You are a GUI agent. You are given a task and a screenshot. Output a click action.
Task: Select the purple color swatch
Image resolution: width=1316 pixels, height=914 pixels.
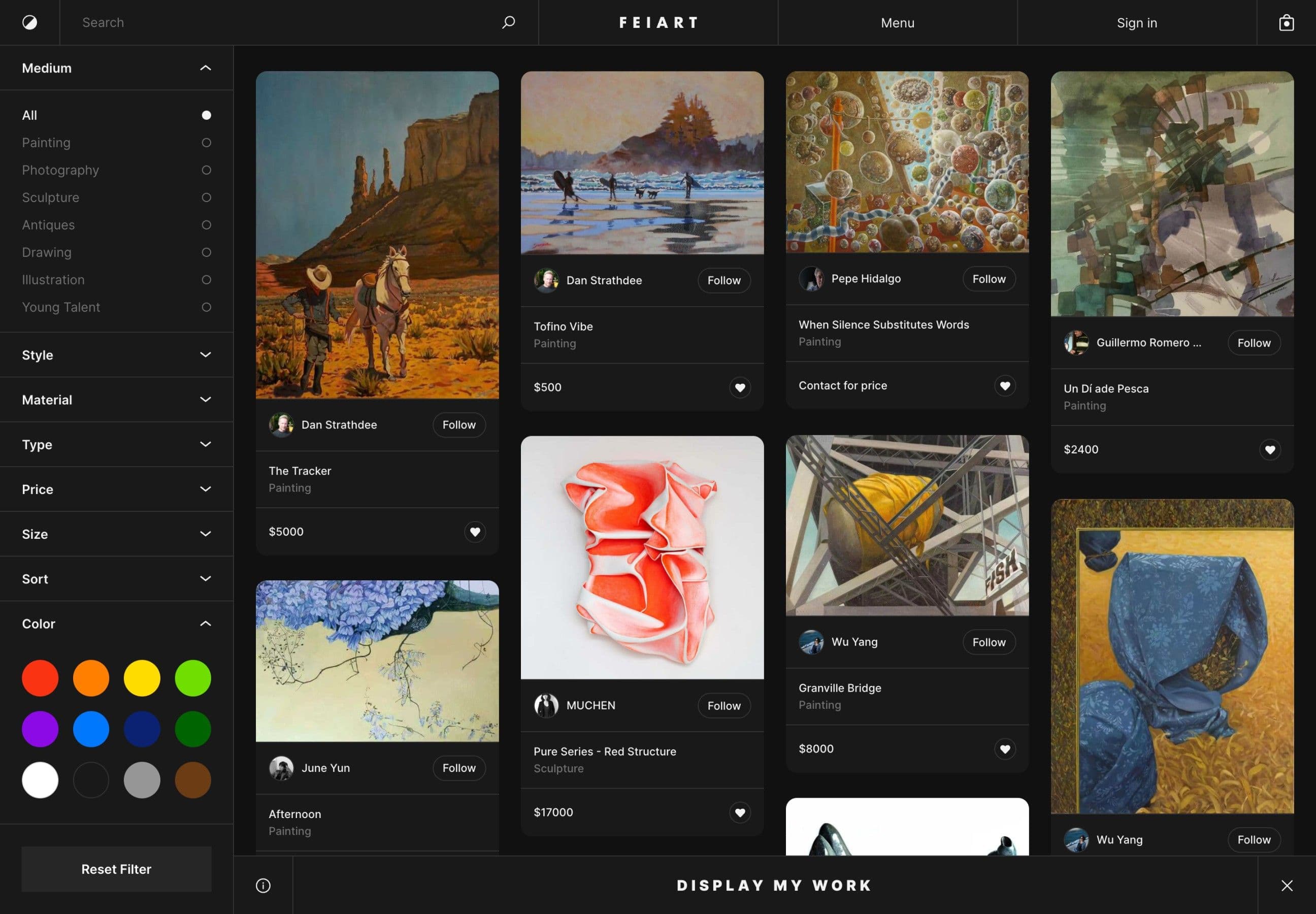point(40,729)
